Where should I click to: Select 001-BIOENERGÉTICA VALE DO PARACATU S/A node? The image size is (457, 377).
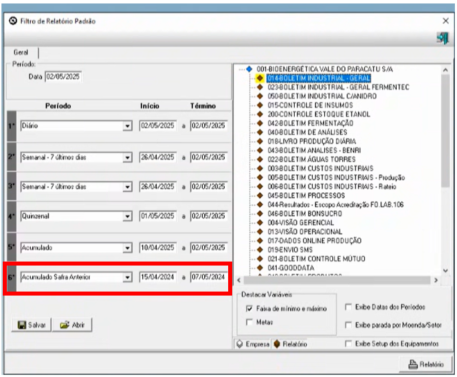325,69
